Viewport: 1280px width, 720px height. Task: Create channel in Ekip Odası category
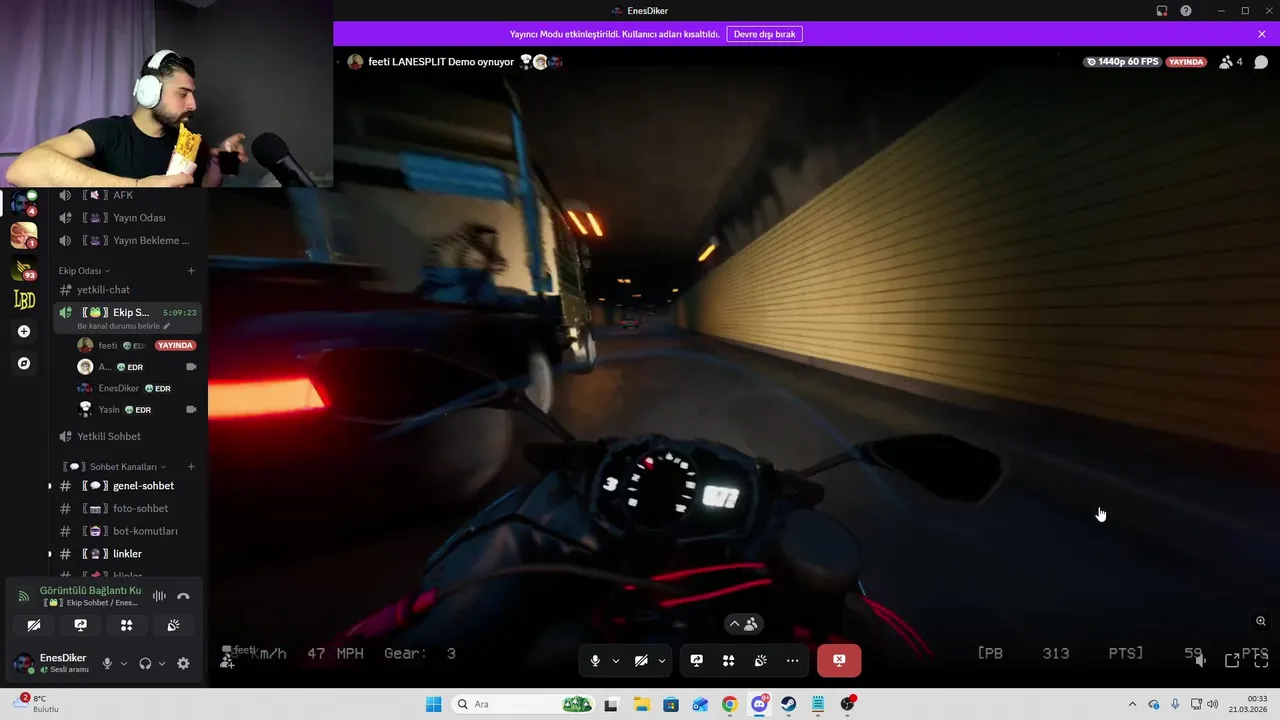191,271
